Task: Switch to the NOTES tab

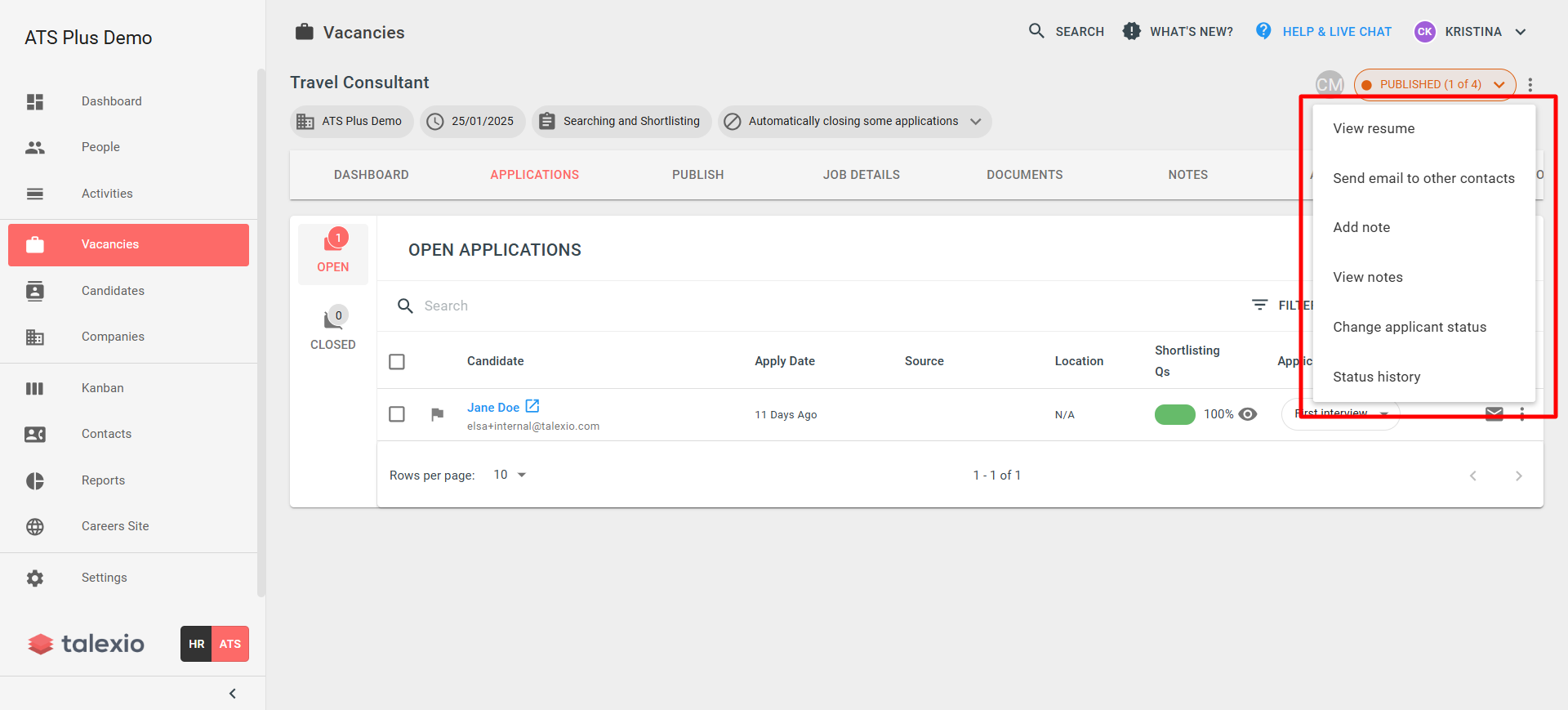Action: (1188, 175)
